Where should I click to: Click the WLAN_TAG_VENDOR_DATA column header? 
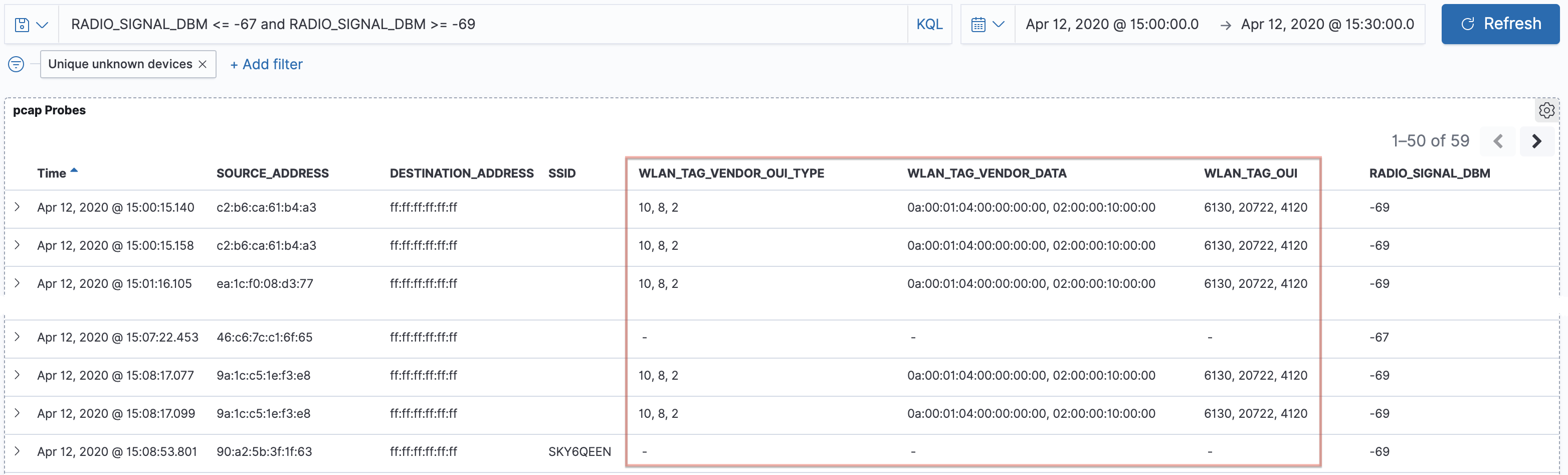tap(987, 173)
